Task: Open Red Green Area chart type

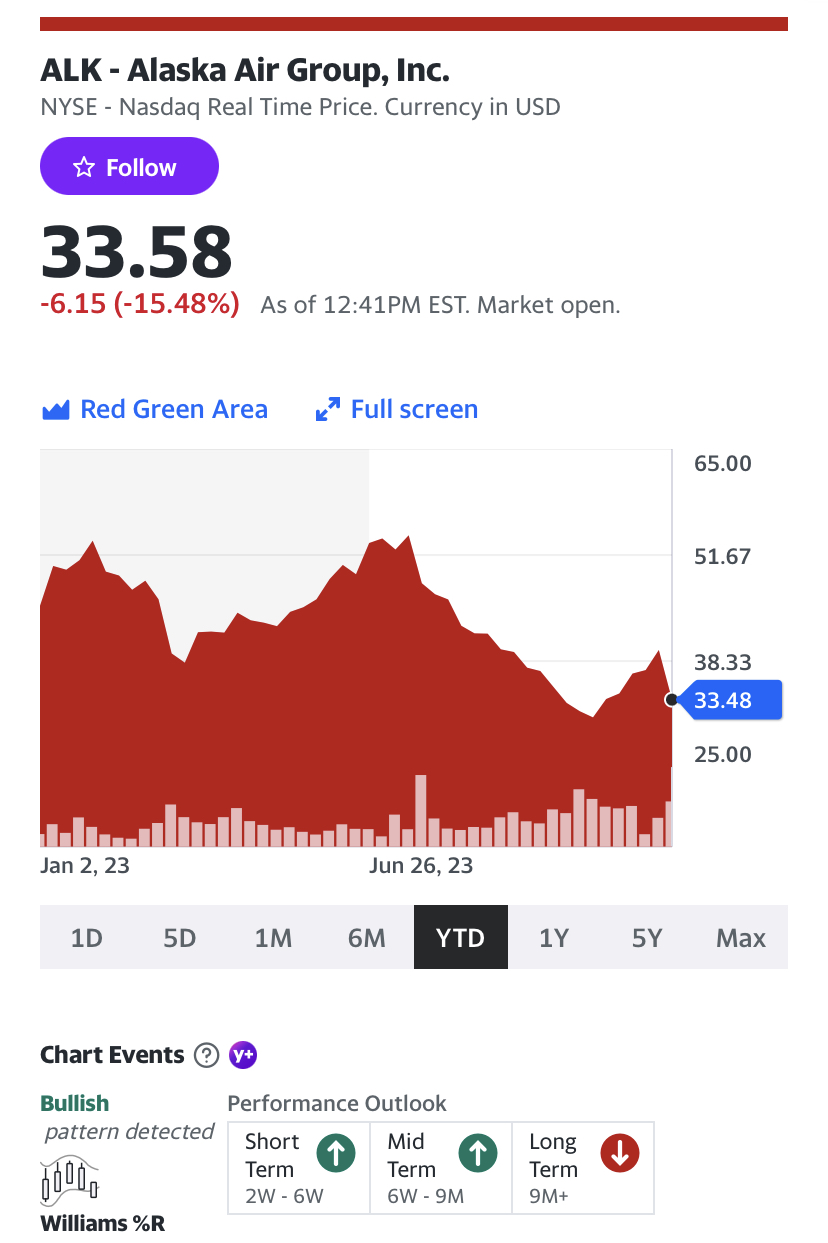Action: click(x=155, y=410)
